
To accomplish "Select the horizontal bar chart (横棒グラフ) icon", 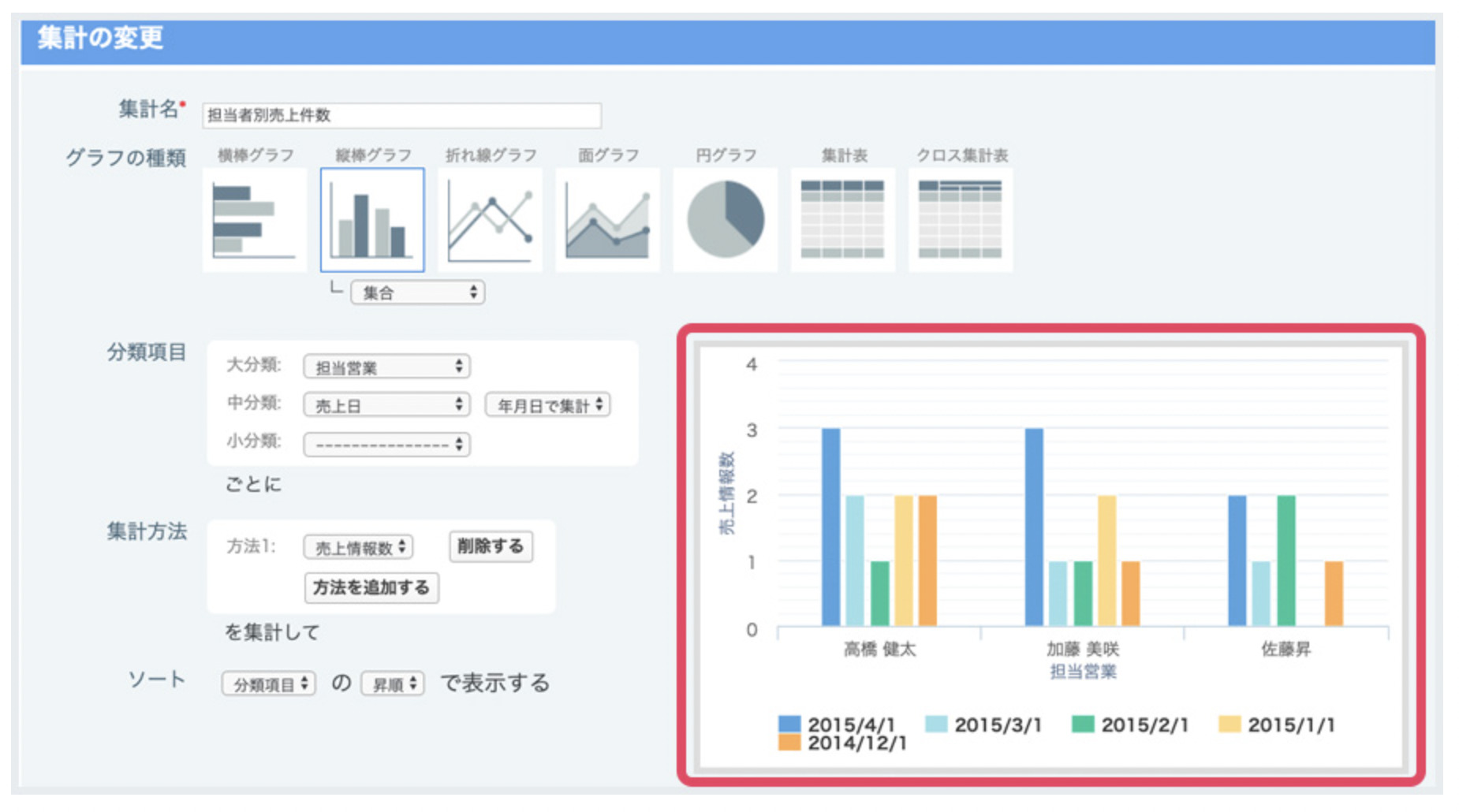I will point(254,220).
